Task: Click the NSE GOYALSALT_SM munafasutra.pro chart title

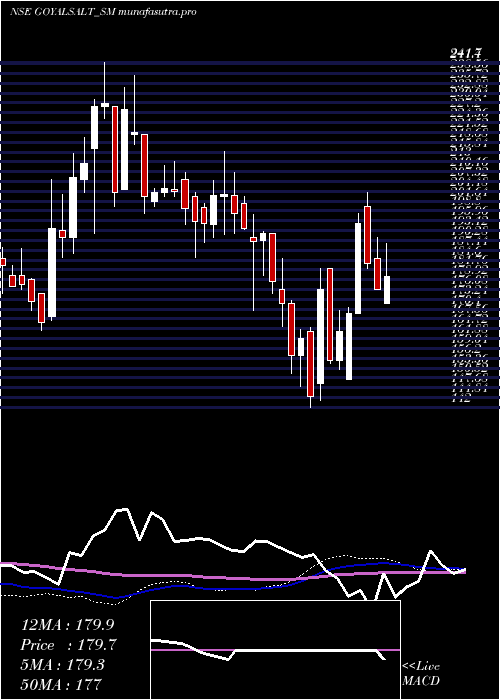Action: 103,12
